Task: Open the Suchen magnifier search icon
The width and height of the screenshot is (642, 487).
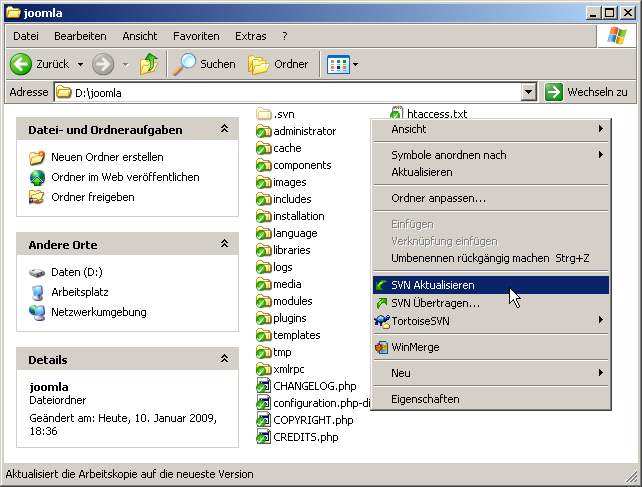Action: (x=184, y=64)
